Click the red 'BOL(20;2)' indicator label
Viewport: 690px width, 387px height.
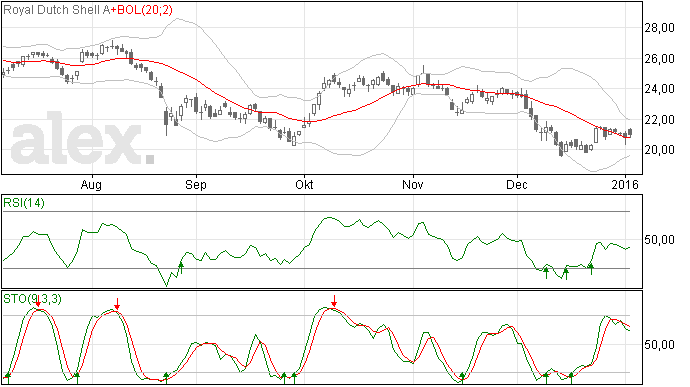pos(144,10)
